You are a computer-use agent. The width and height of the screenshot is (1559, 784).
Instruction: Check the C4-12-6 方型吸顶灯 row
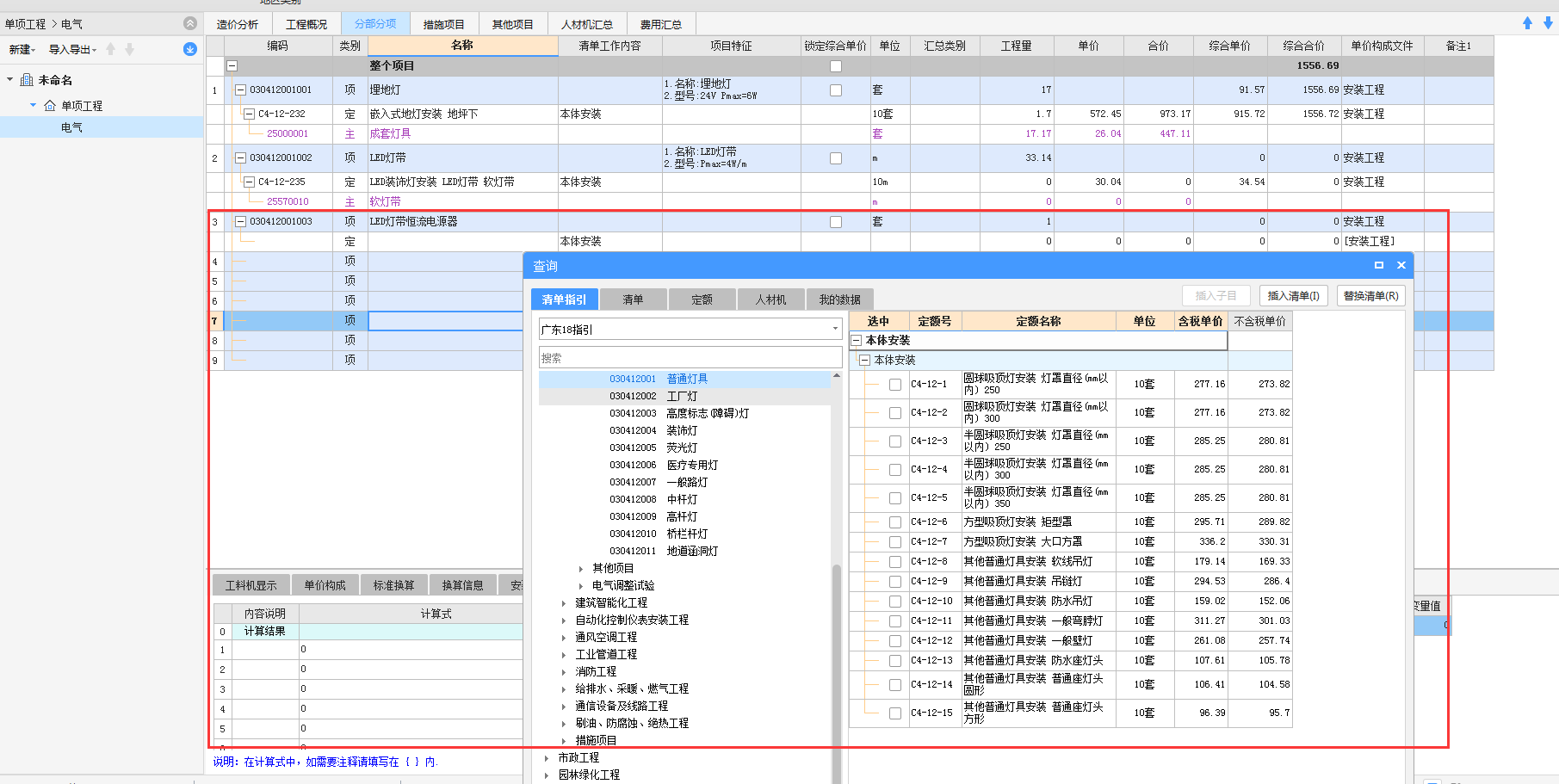click(x=895, y=522)
